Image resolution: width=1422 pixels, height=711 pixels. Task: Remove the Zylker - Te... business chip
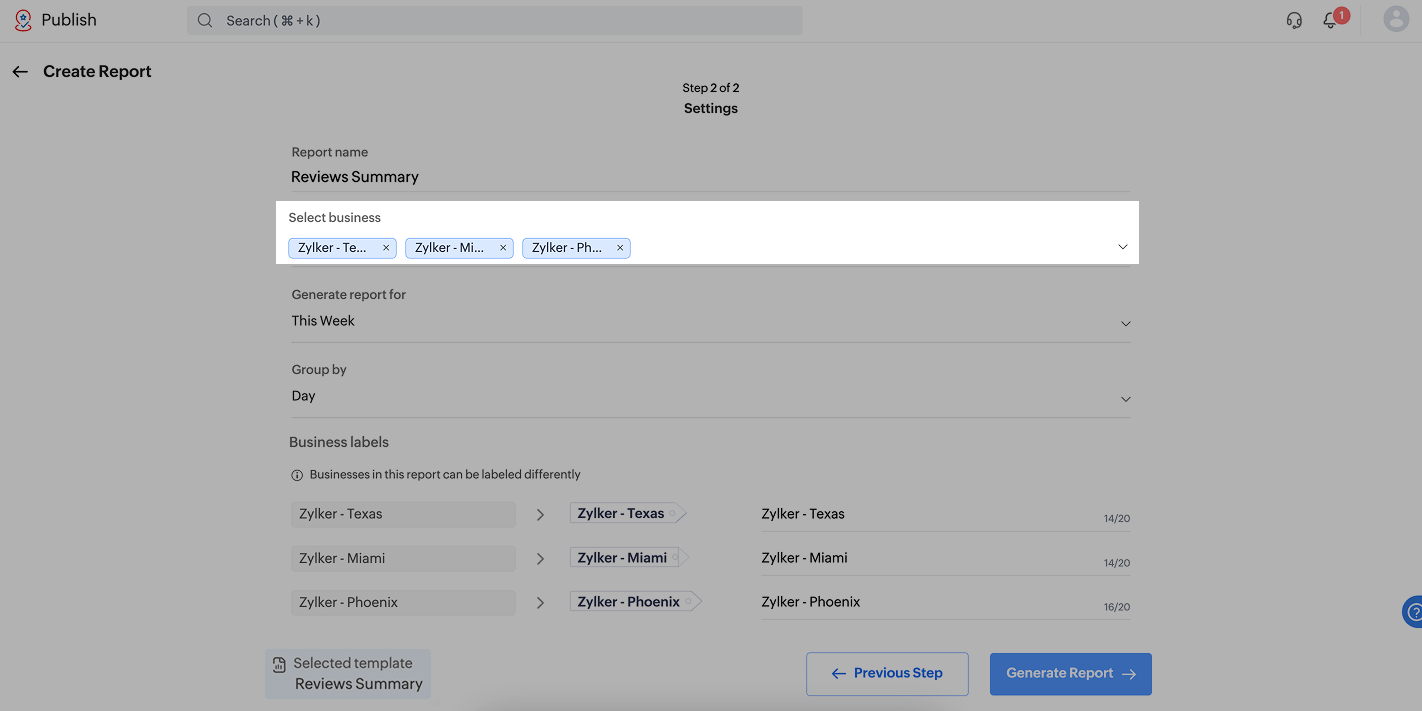(x=386, y=248)
